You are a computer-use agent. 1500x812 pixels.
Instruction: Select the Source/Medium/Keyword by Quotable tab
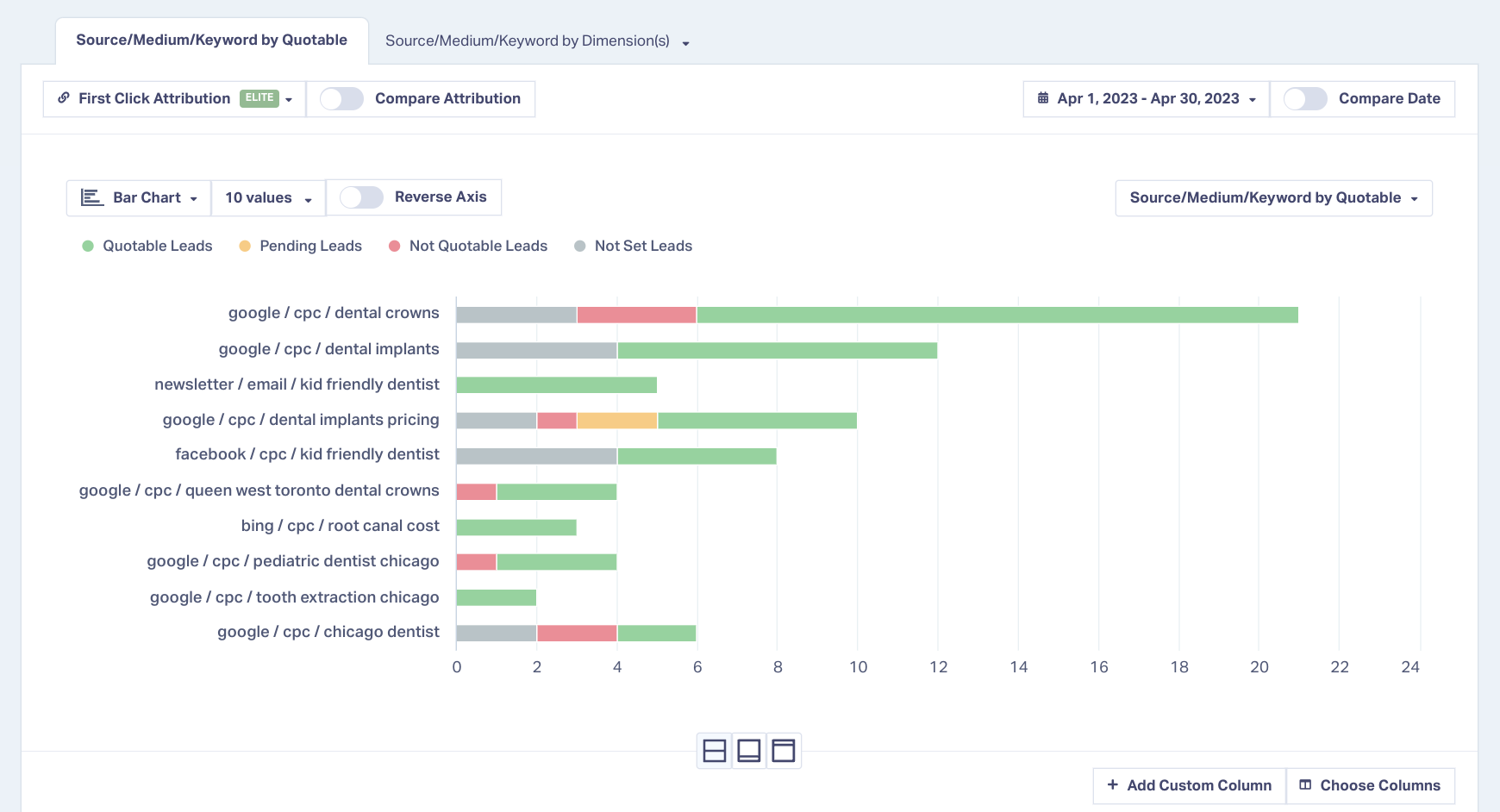tap(212, 41)
